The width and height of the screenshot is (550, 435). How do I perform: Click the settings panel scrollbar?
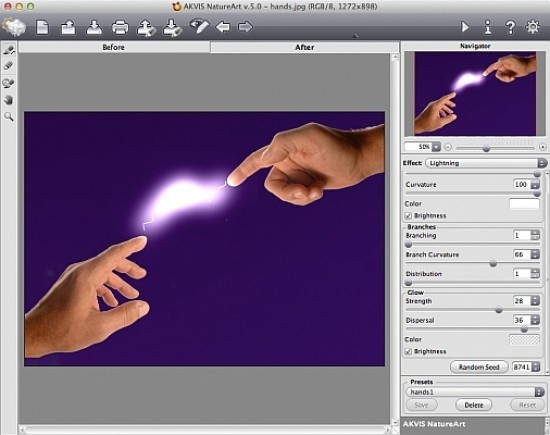547,272
